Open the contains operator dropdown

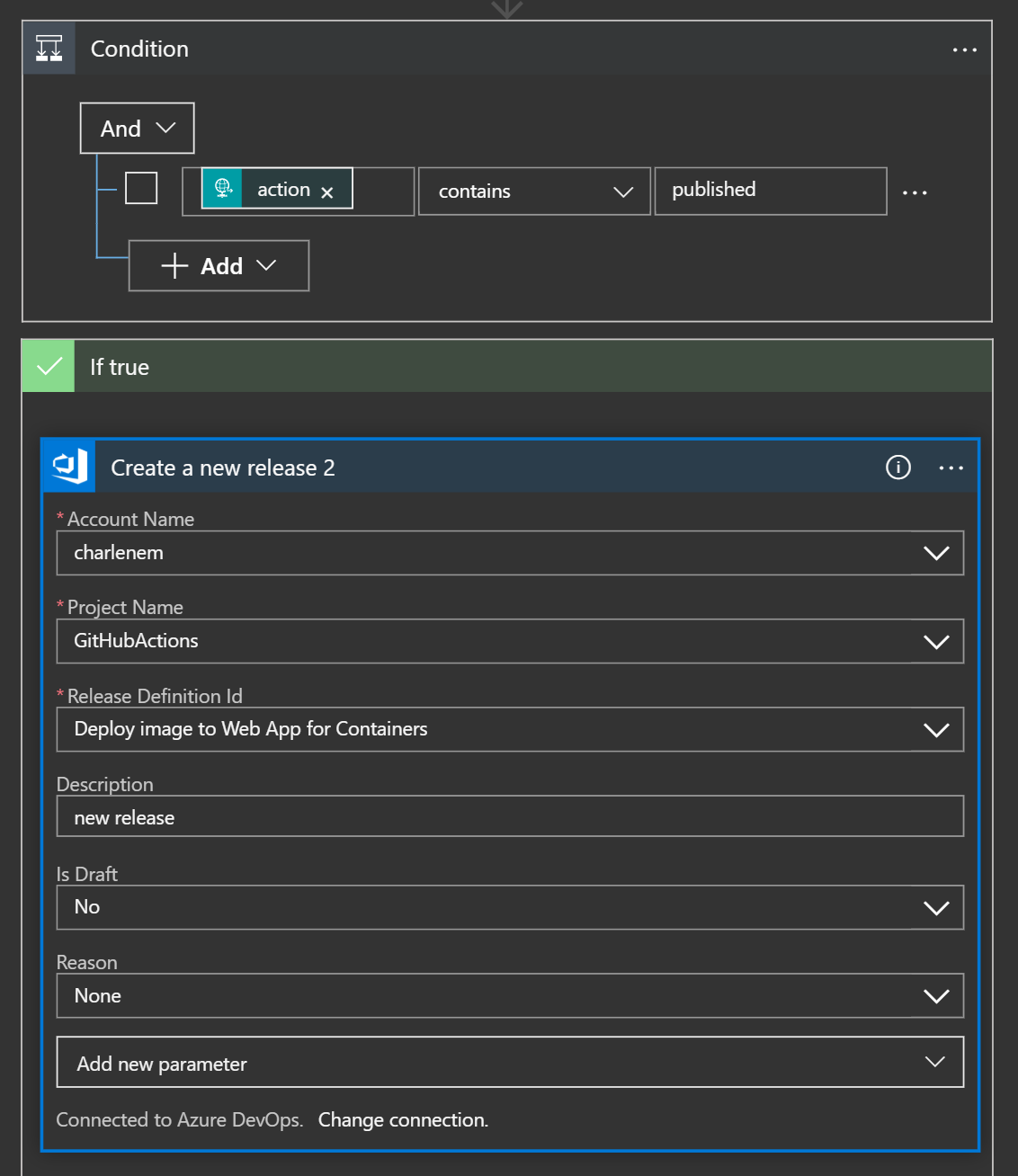[534, 192]
